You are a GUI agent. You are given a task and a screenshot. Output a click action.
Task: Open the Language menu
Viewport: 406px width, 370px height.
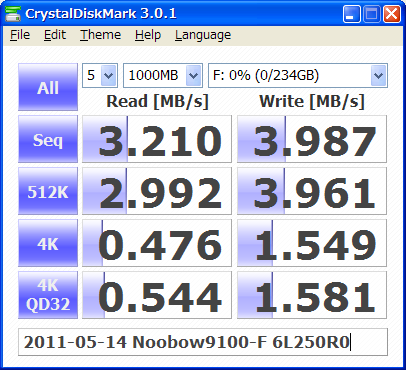(203, 35)
